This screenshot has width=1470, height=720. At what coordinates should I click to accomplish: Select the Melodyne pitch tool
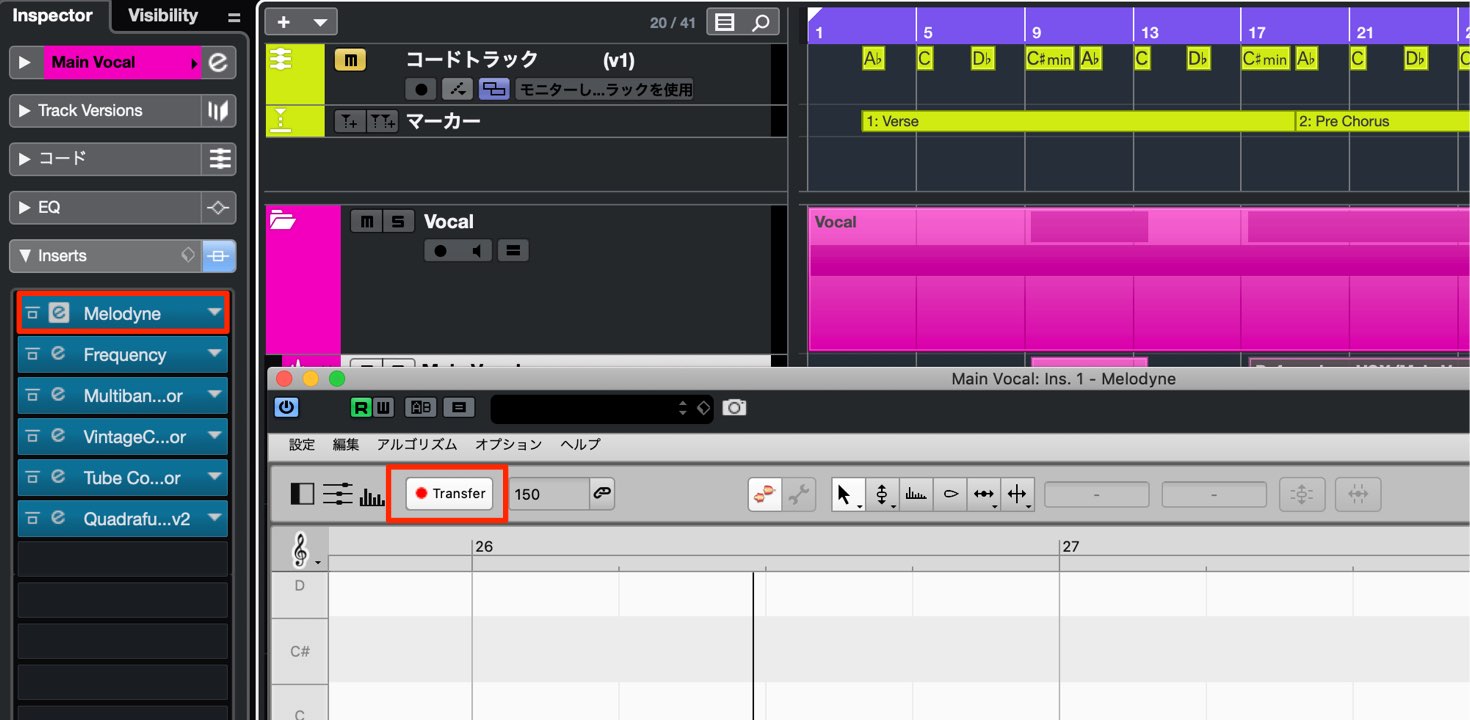882,494
